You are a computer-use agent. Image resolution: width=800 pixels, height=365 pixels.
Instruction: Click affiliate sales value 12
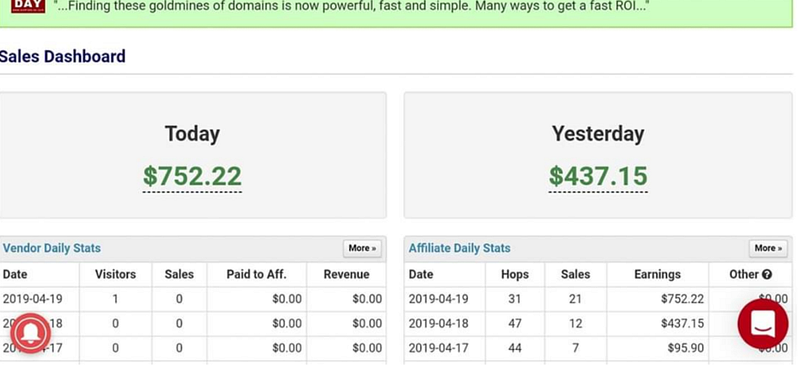coord(576,324)
